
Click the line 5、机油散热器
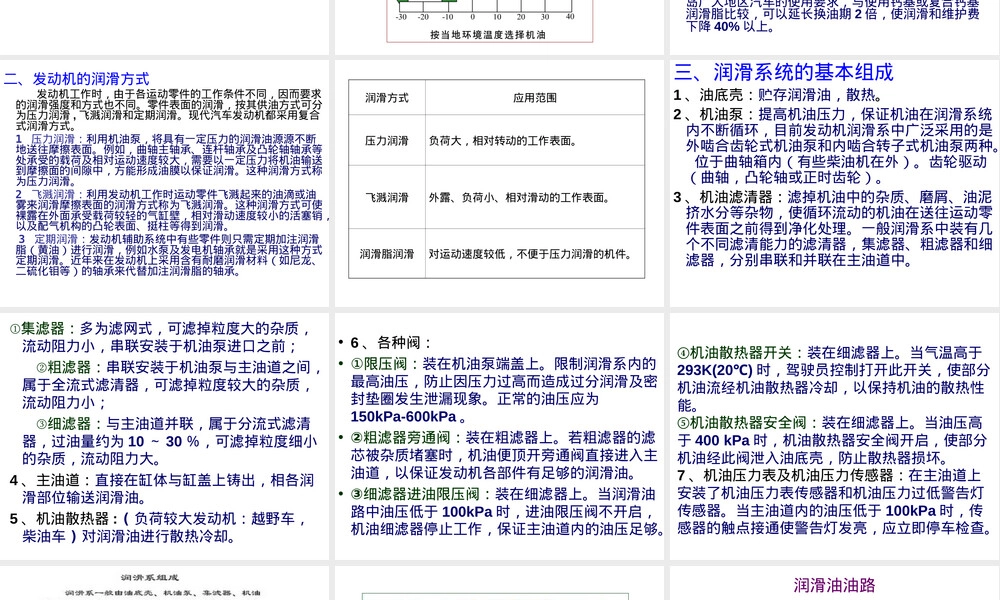158,527
